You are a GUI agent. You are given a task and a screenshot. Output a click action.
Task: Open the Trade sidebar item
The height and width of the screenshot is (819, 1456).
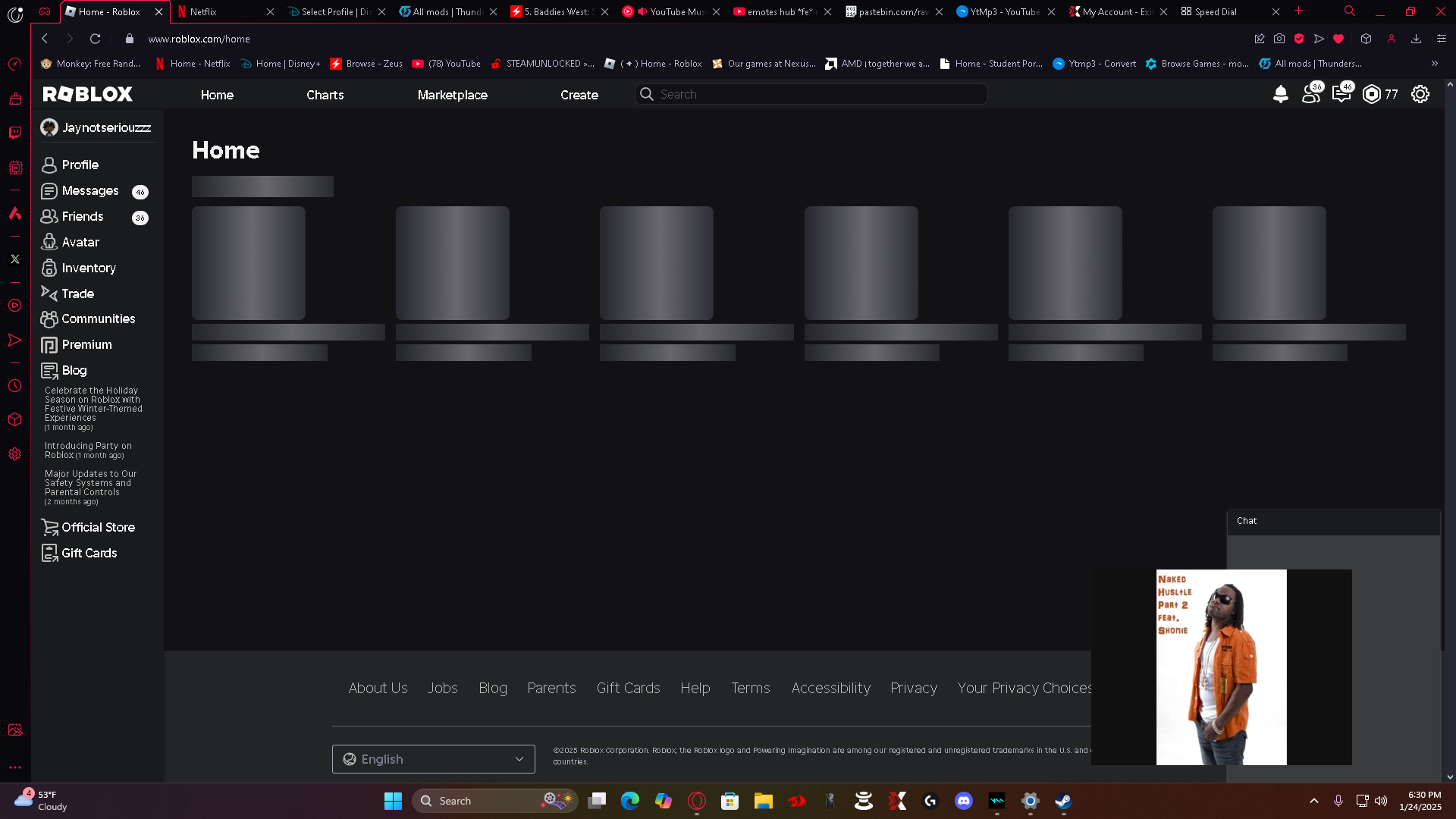(x=77, y=293)
